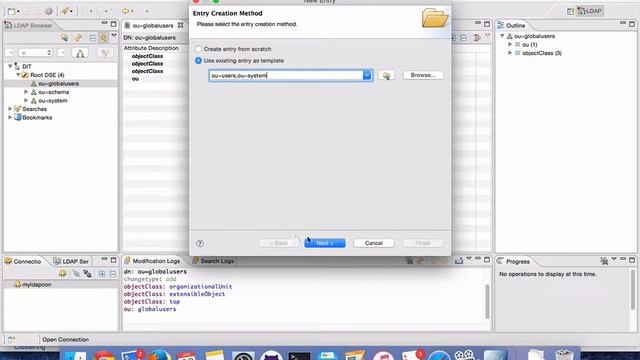640x360 pixels.
Task: Click the Progress view vertical scrollbar
Action: (633, 290)
